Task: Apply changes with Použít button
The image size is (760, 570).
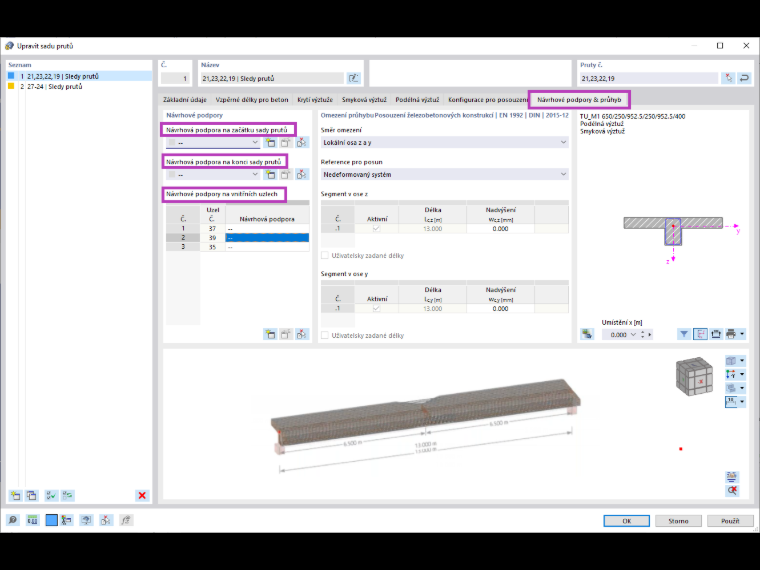Action: tap(730, 521)
